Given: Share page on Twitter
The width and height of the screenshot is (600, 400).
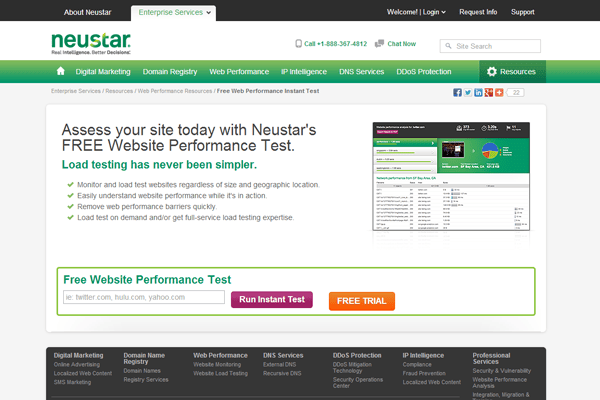Looking at the screenshot, I should click(x=468, y=93).
